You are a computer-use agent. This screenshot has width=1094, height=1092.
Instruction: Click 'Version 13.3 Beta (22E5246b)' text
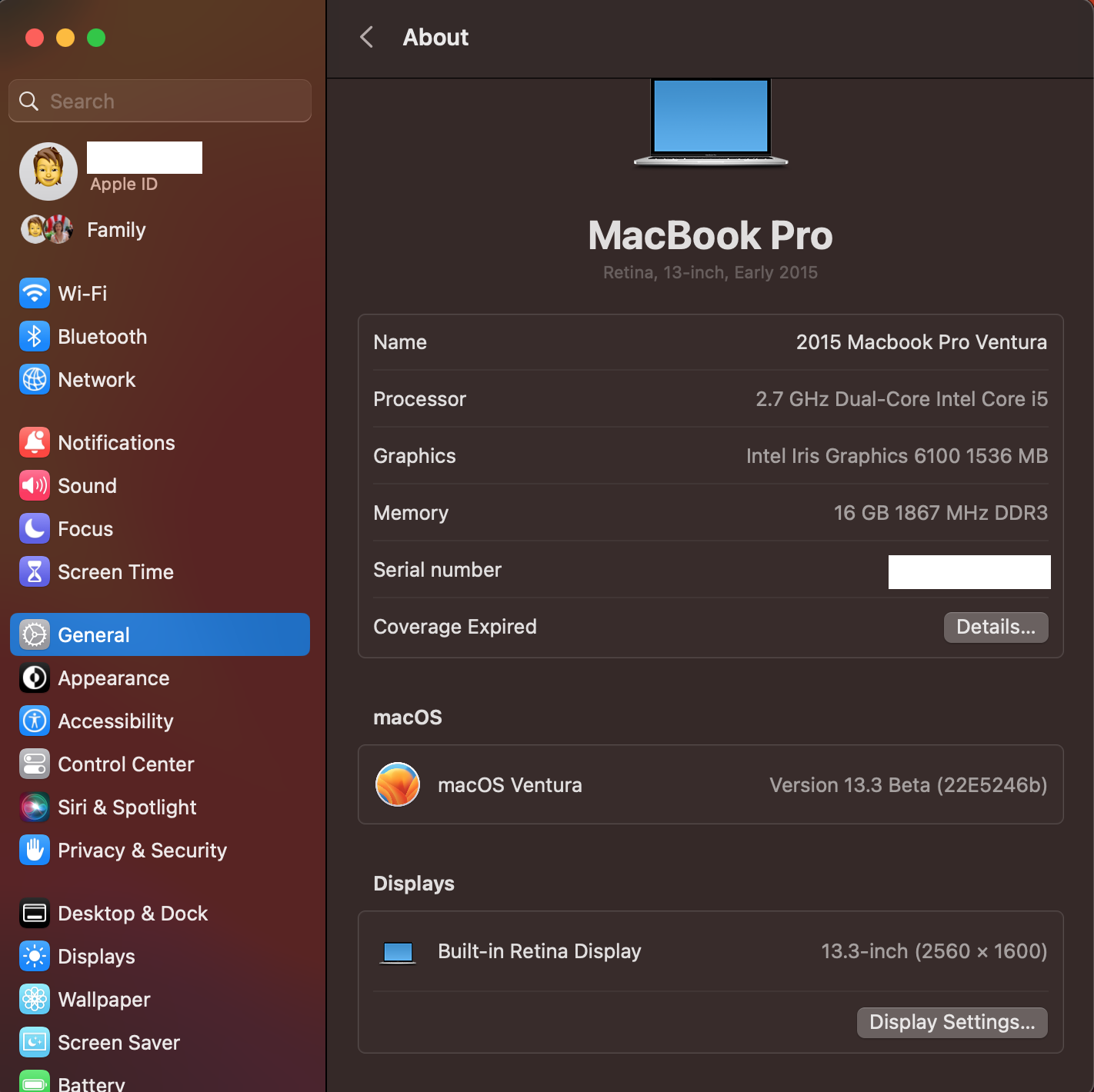[x=909, y=785]
